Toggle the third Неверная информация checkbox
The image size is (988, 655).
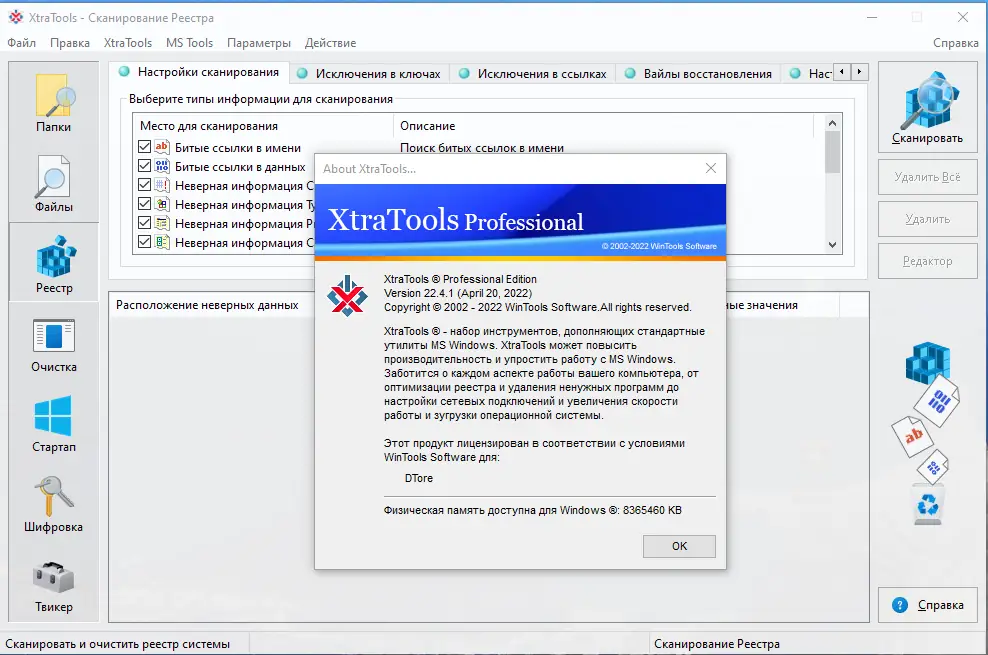pos(142,221)
